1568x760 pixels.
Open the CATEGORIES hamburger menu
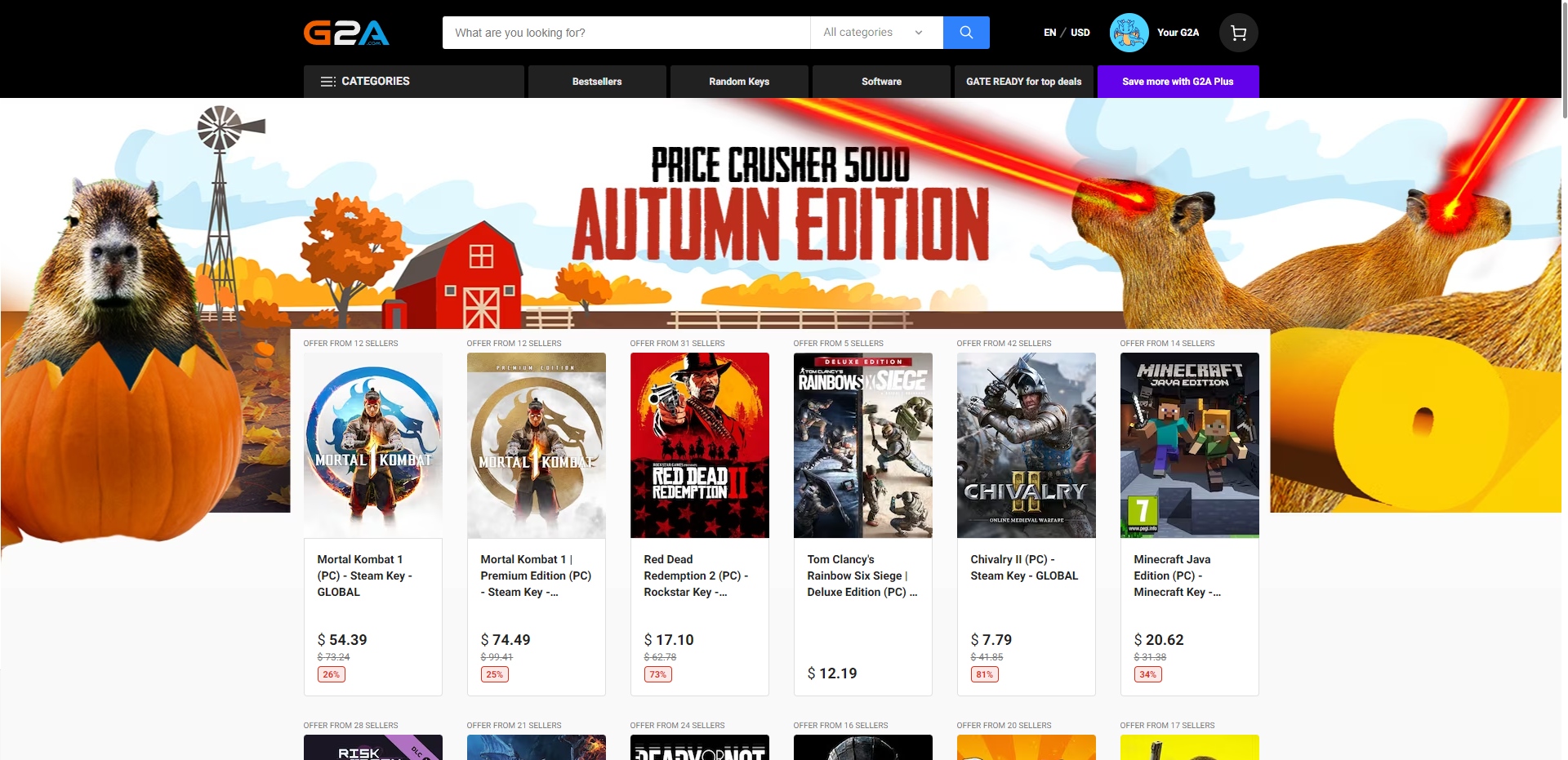[414, 82]
